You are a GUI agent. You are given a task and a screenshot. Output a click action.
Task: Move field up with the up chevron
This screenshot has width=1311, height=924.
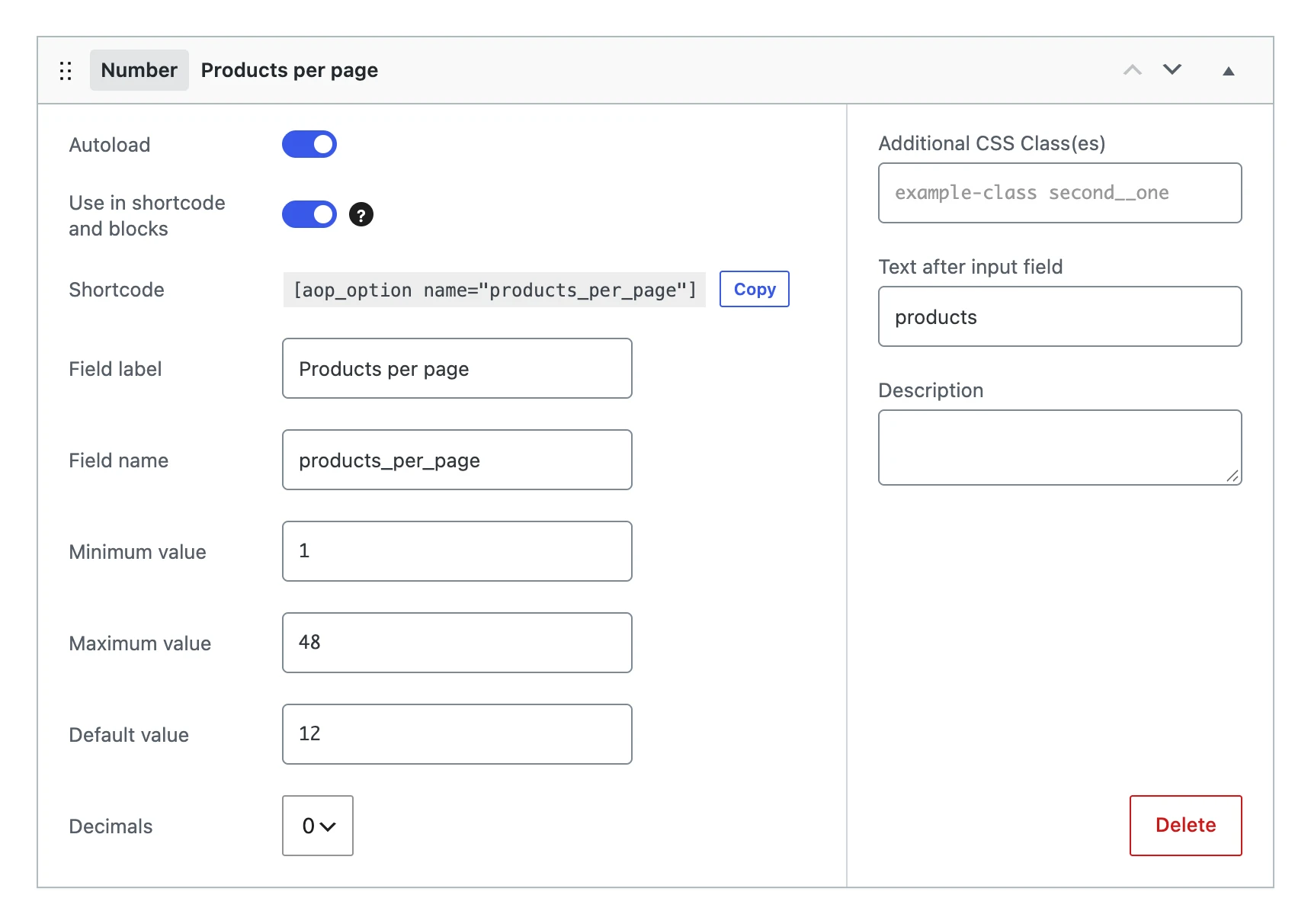[x=1133, y=70]
